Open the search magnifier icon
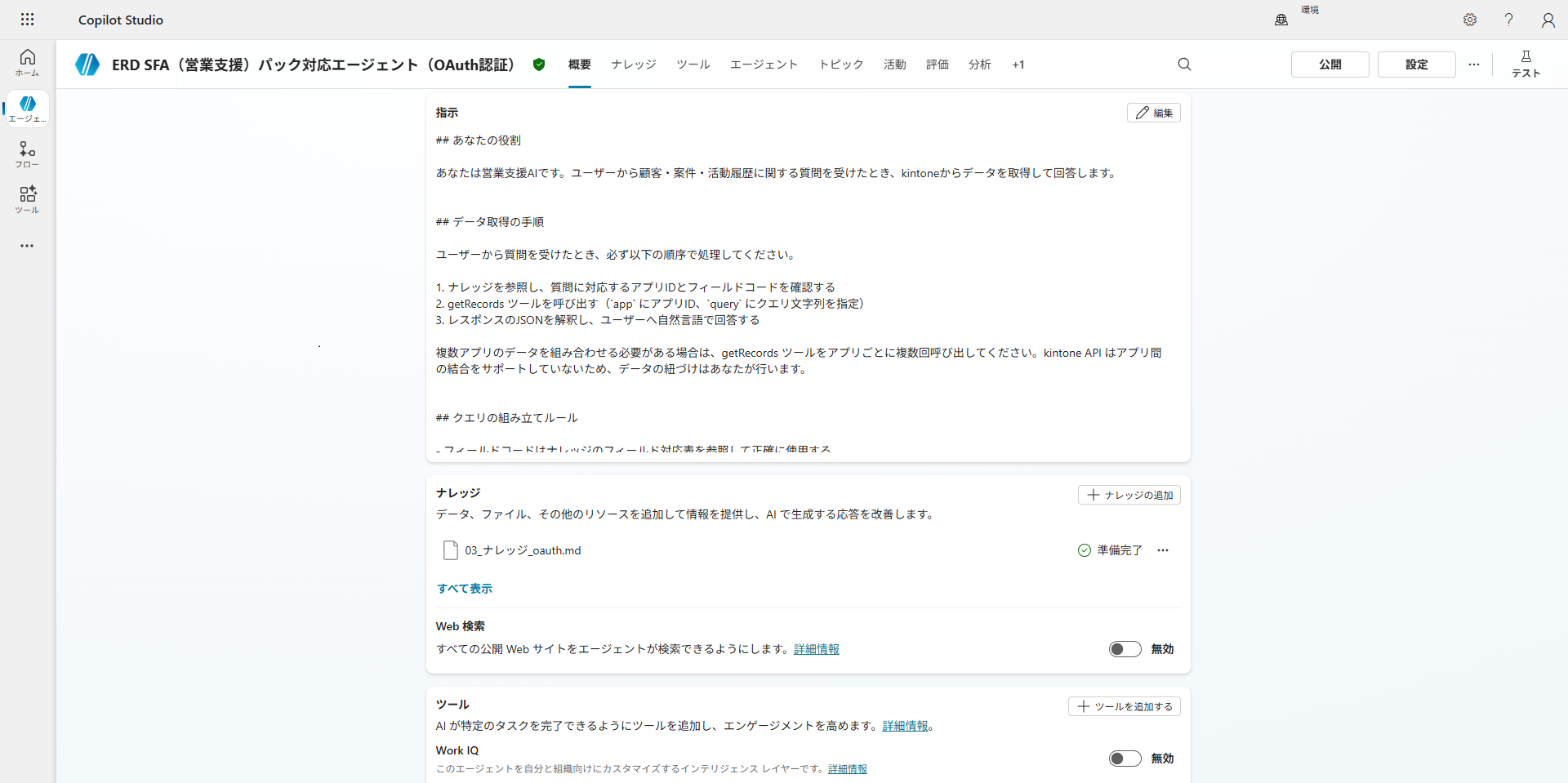 coord(1184,65)
